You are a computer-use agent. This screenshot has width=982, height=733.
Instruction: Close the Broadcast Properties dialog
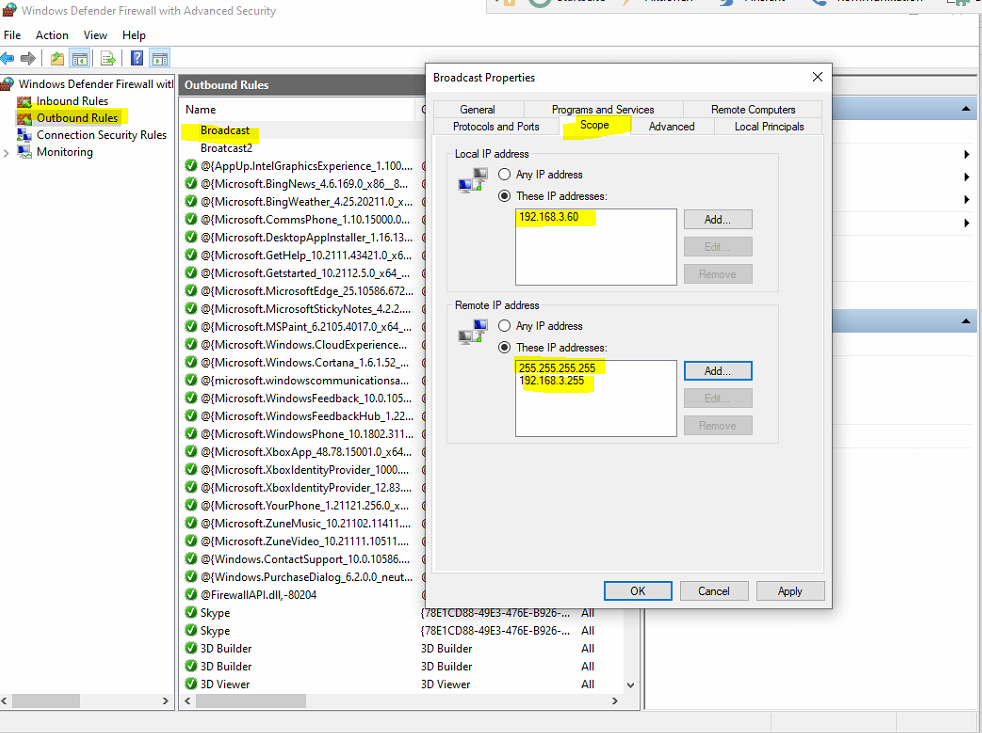[x=817, y=77]
